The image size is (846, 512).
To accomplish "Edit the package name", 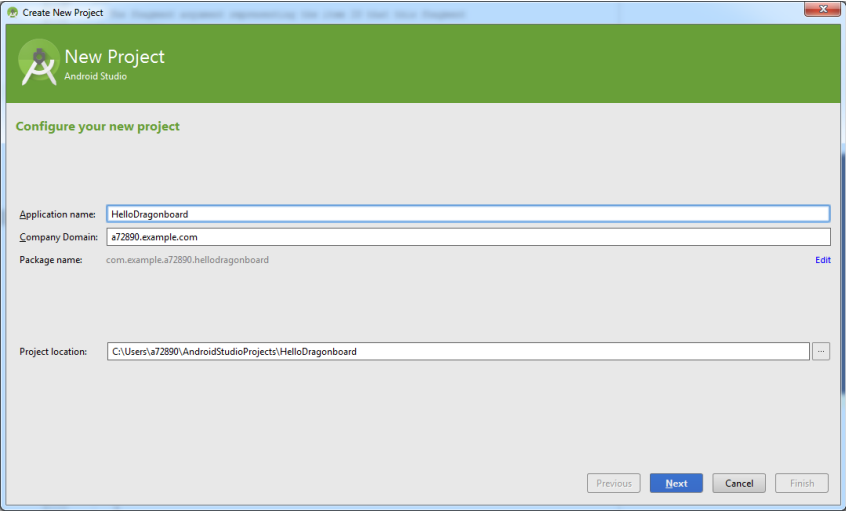I will (822, 260).
